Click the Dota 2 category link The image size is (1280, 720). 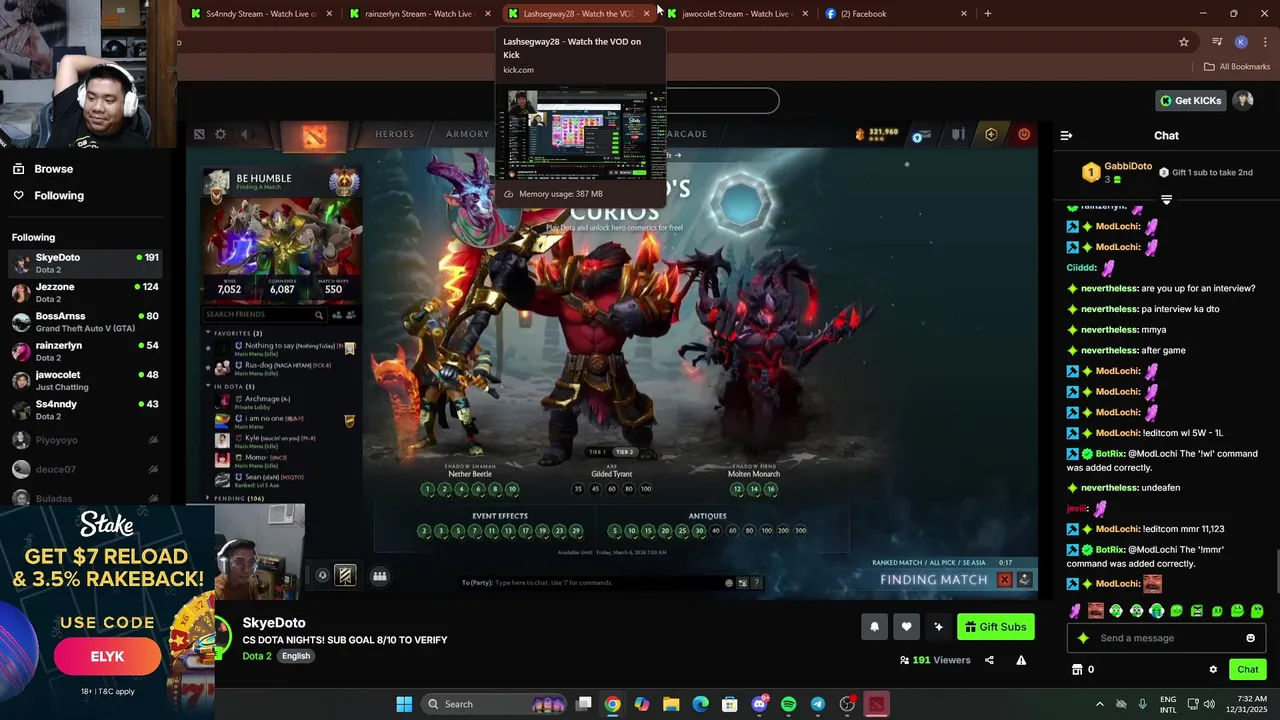pos(256,656)
